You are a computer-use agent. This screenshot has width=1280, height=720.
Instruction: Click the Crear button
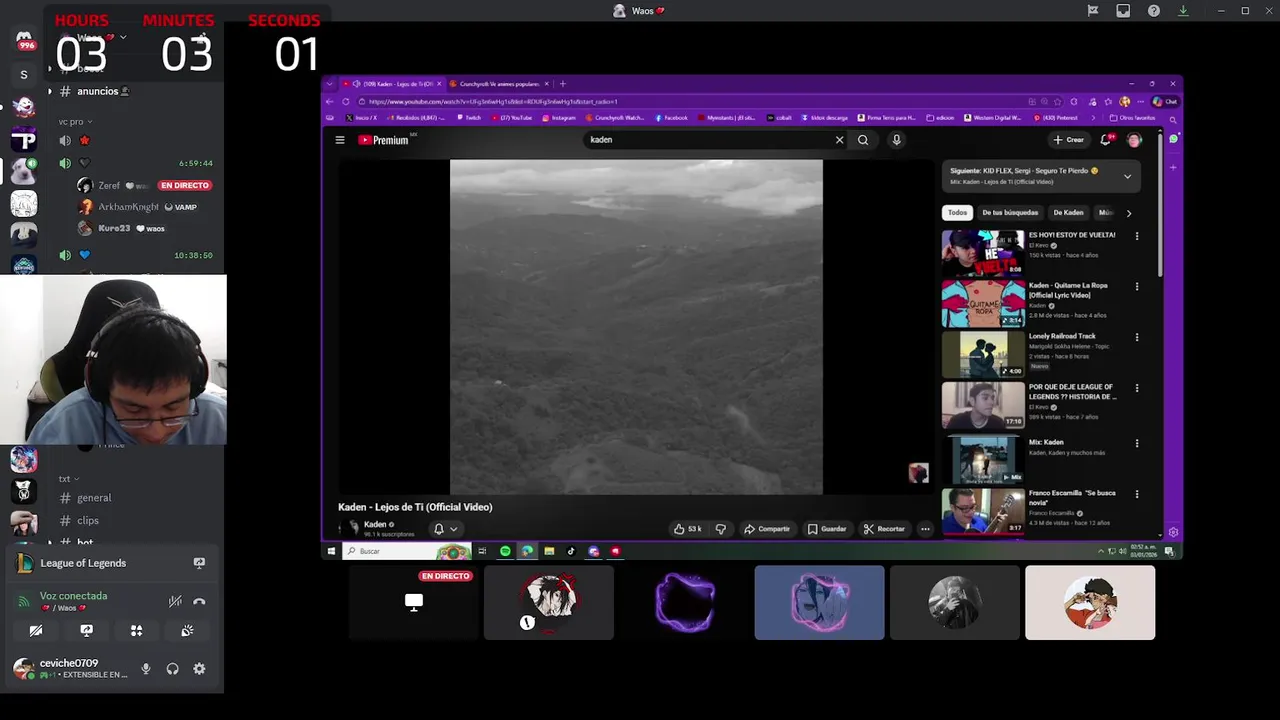(x=1069, y=140)
